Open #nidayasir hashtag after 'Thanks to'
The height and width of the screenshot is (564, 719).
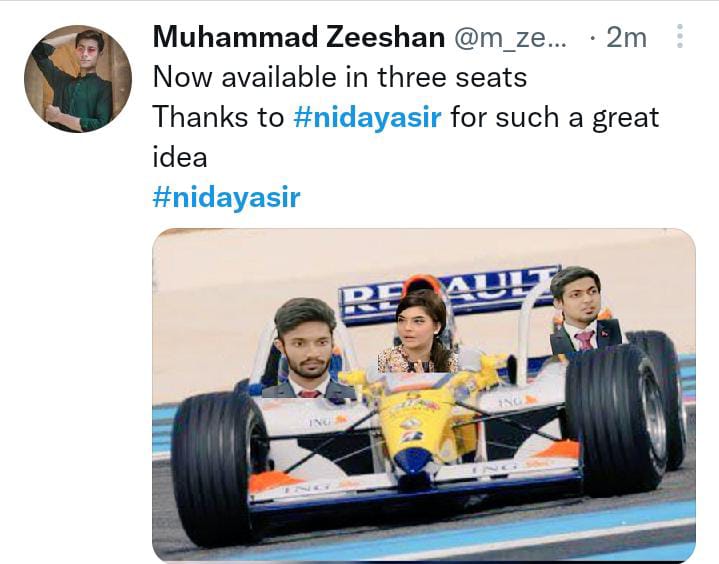pos(367,117)
